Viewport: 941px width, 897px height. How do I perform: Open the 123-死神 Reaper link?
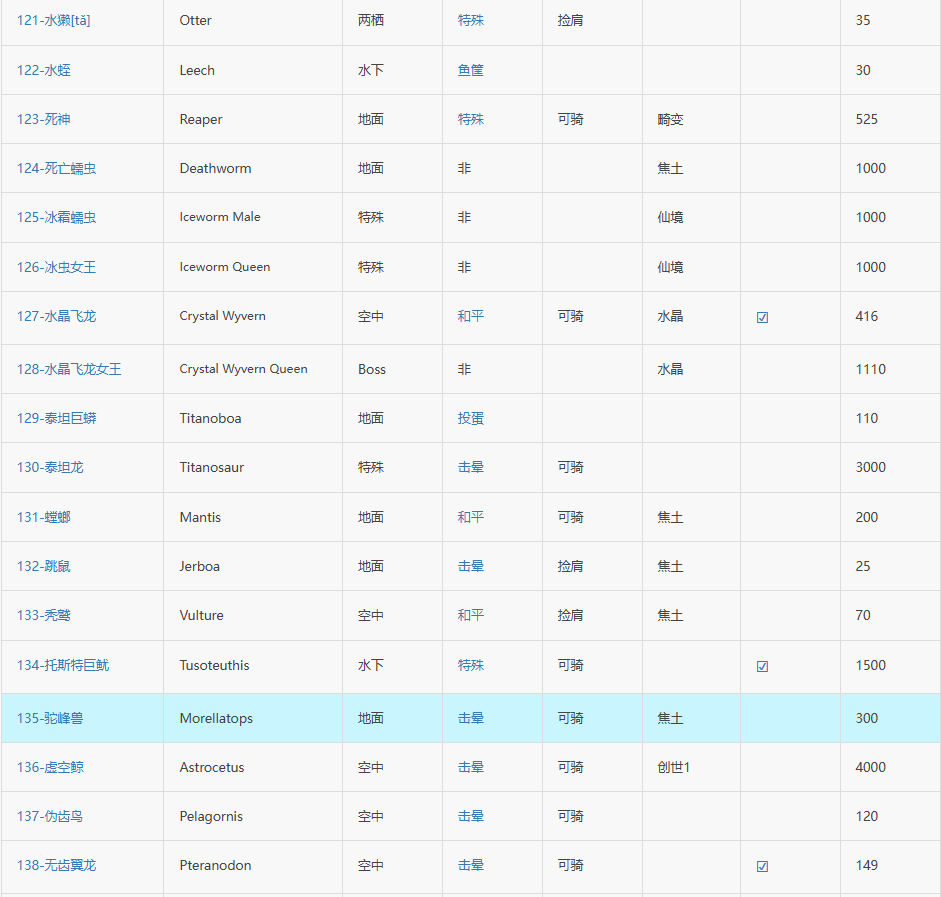coord(43,119)
